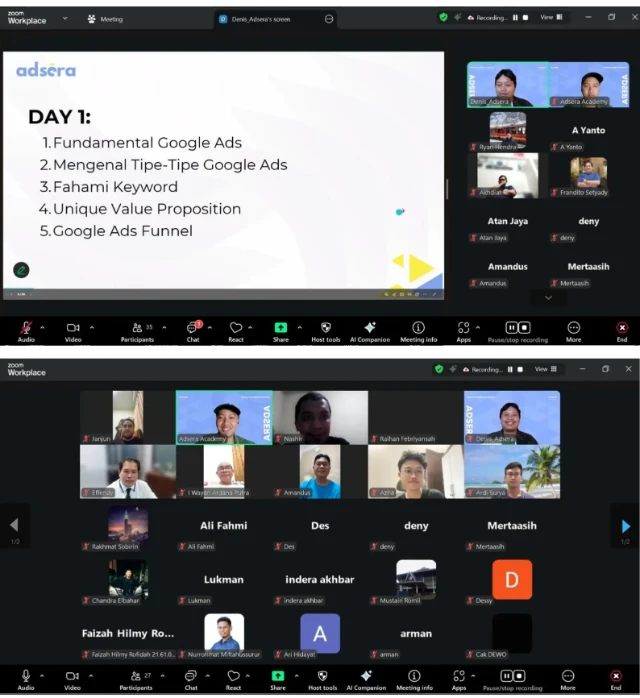Select Ardi Surya video tile in gallery
640x698 pixels.
point(512,471)
